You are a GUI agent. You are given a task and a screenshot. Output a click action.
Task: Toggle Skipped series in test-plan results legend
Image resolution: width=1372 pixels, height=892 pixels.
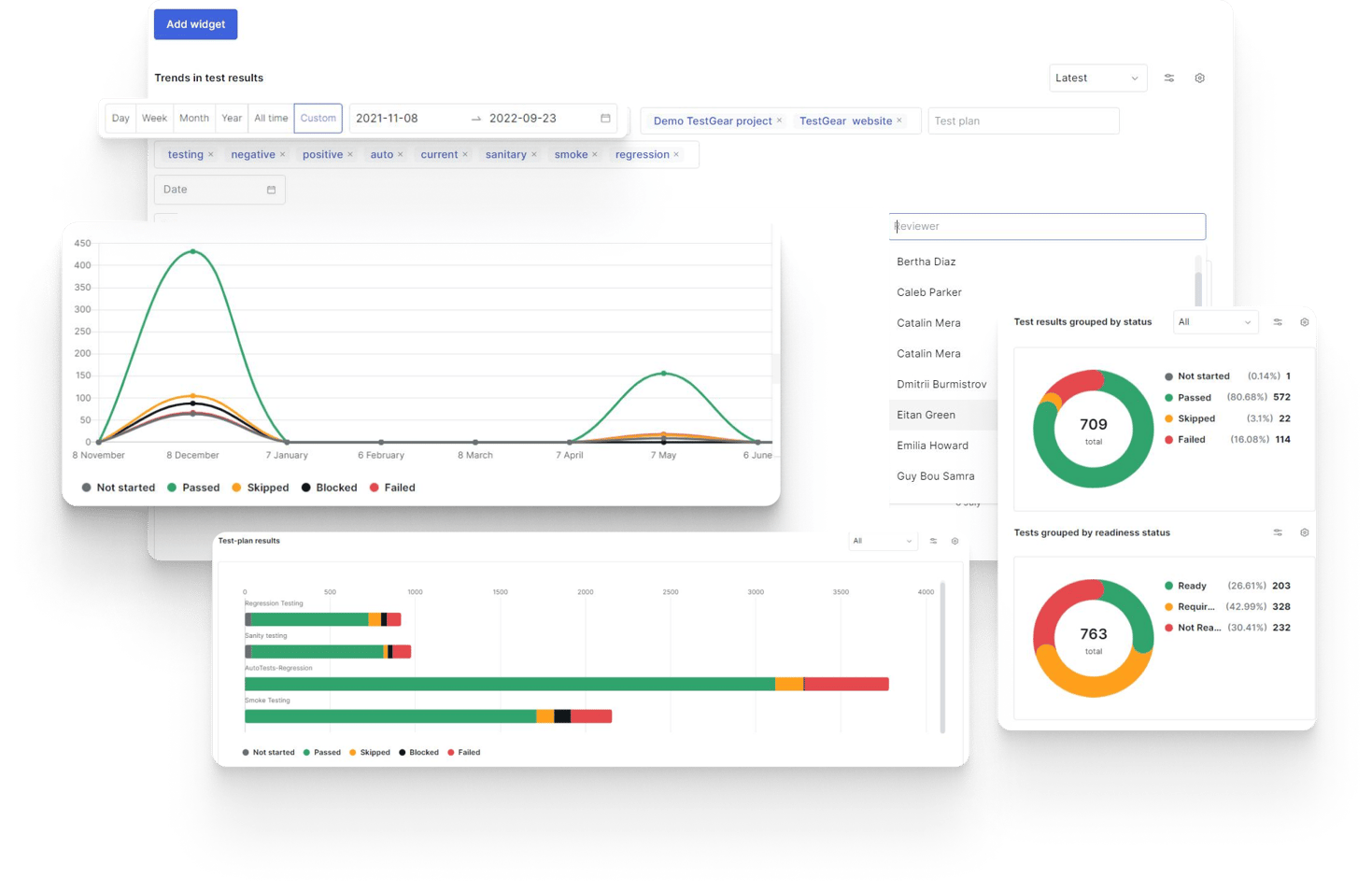pyautogui.click(x=369, y=752)
